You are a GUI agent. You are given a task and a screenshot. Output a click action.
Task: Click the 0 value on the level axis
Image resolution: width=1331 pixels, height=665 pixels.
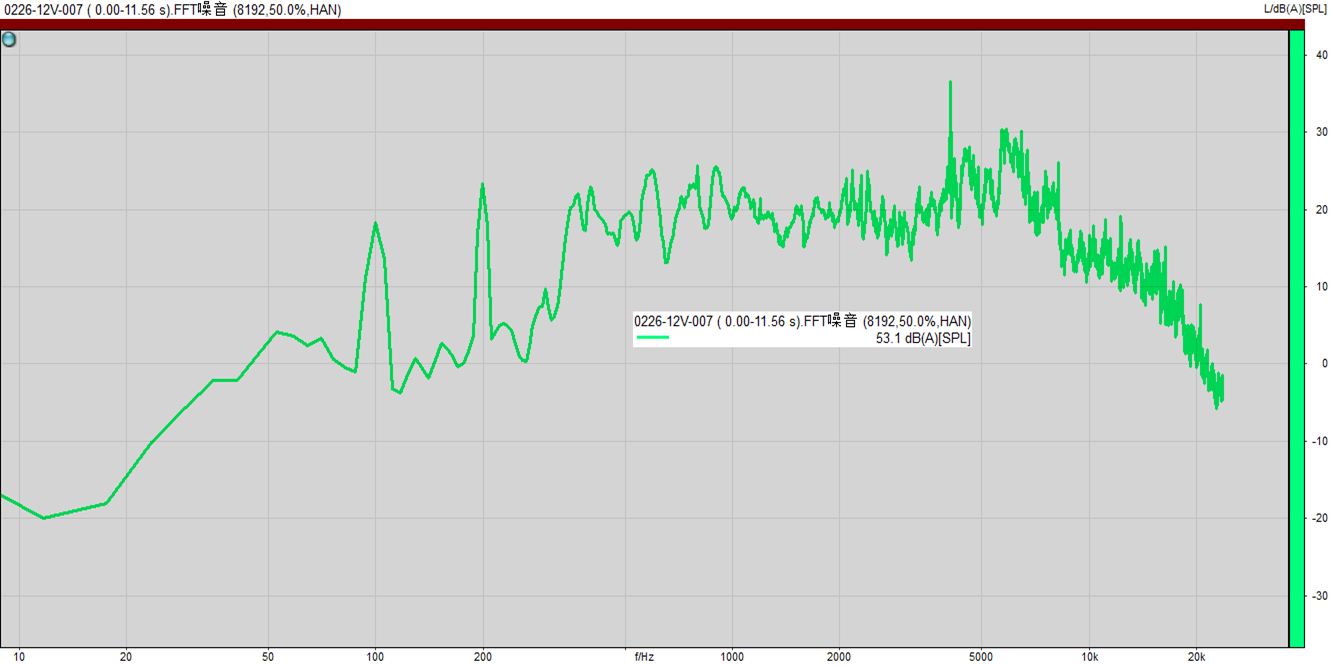[1323, 364]
